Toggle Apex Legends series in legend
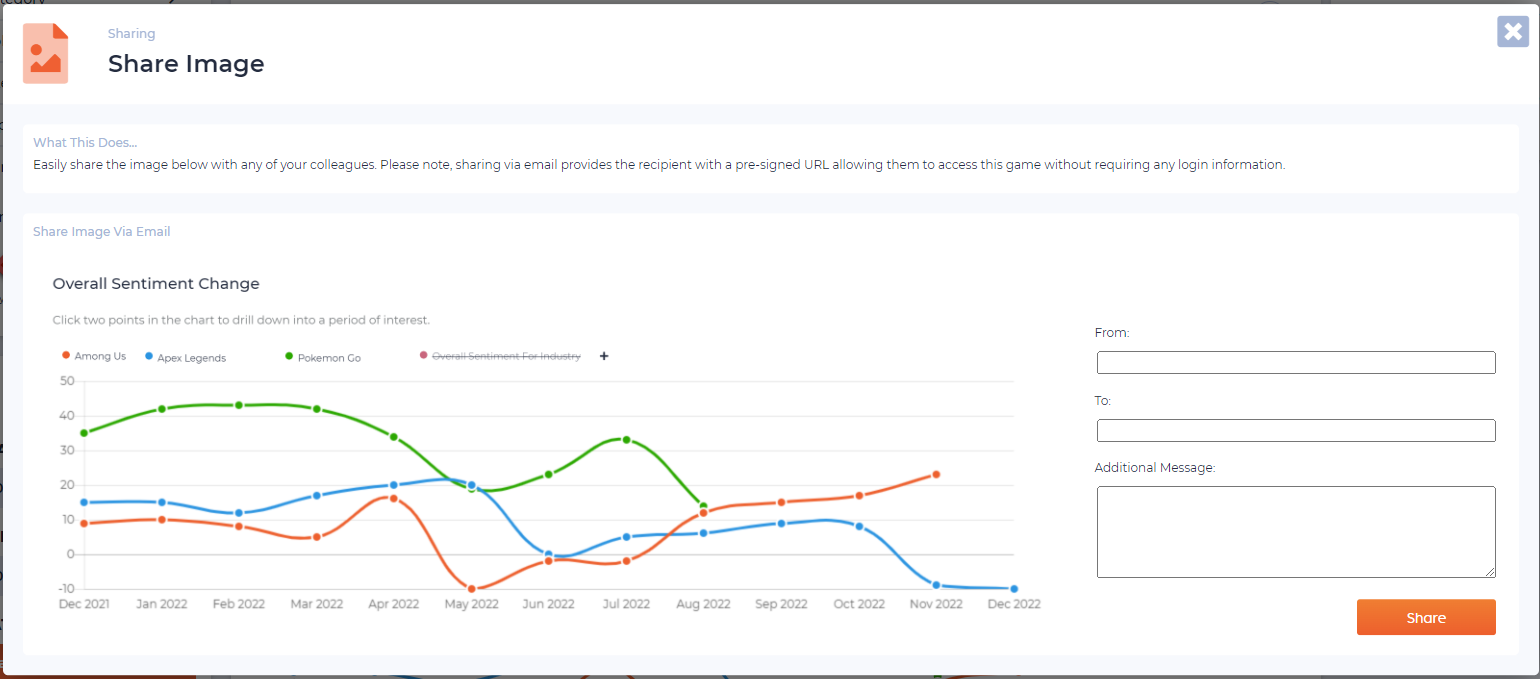The height and width of the screenshot is (679, 1540). pos(185,357)
